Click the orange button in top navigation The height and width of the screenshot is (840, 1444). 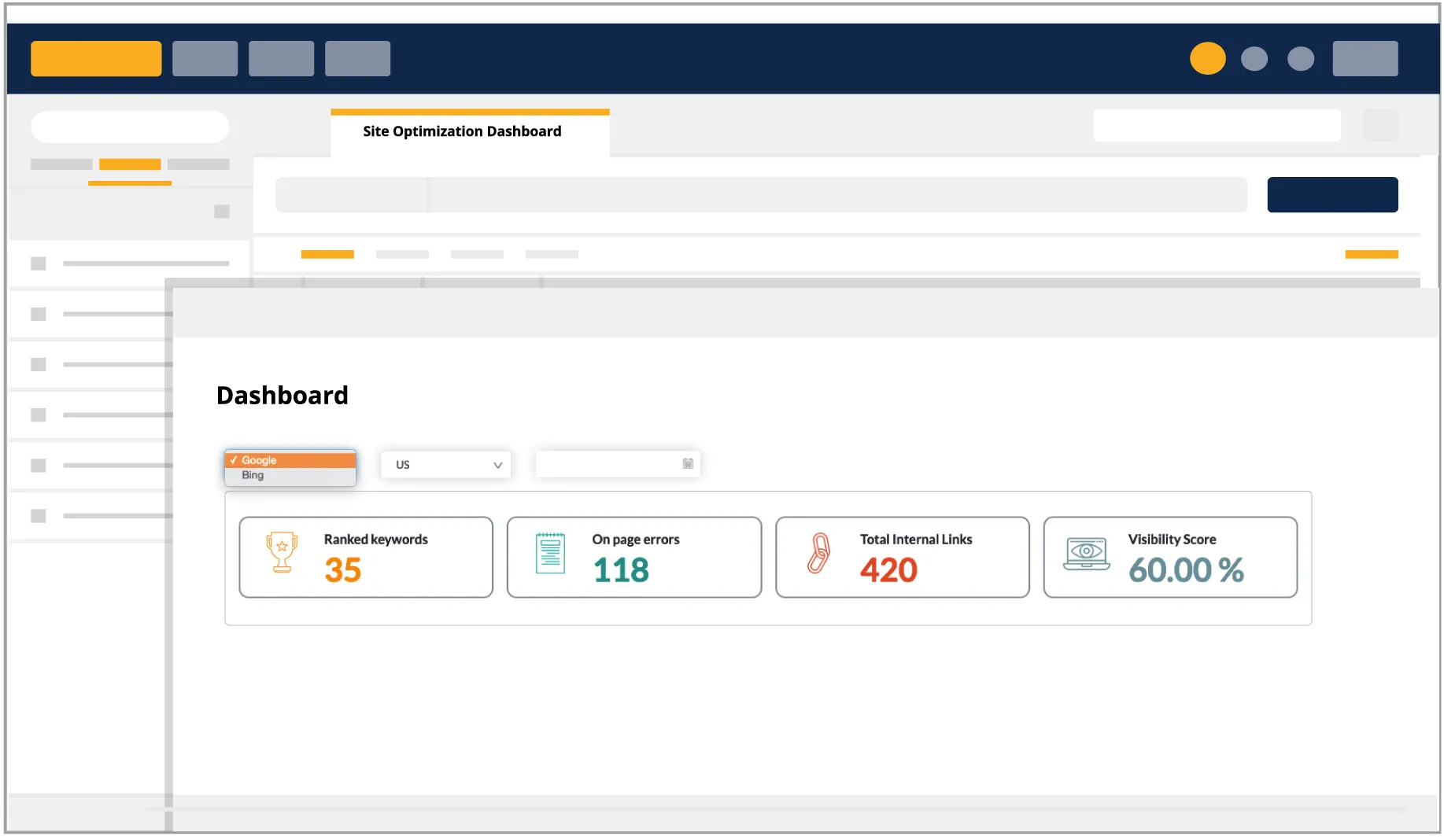pyautogui.click(x=96, y=59)
